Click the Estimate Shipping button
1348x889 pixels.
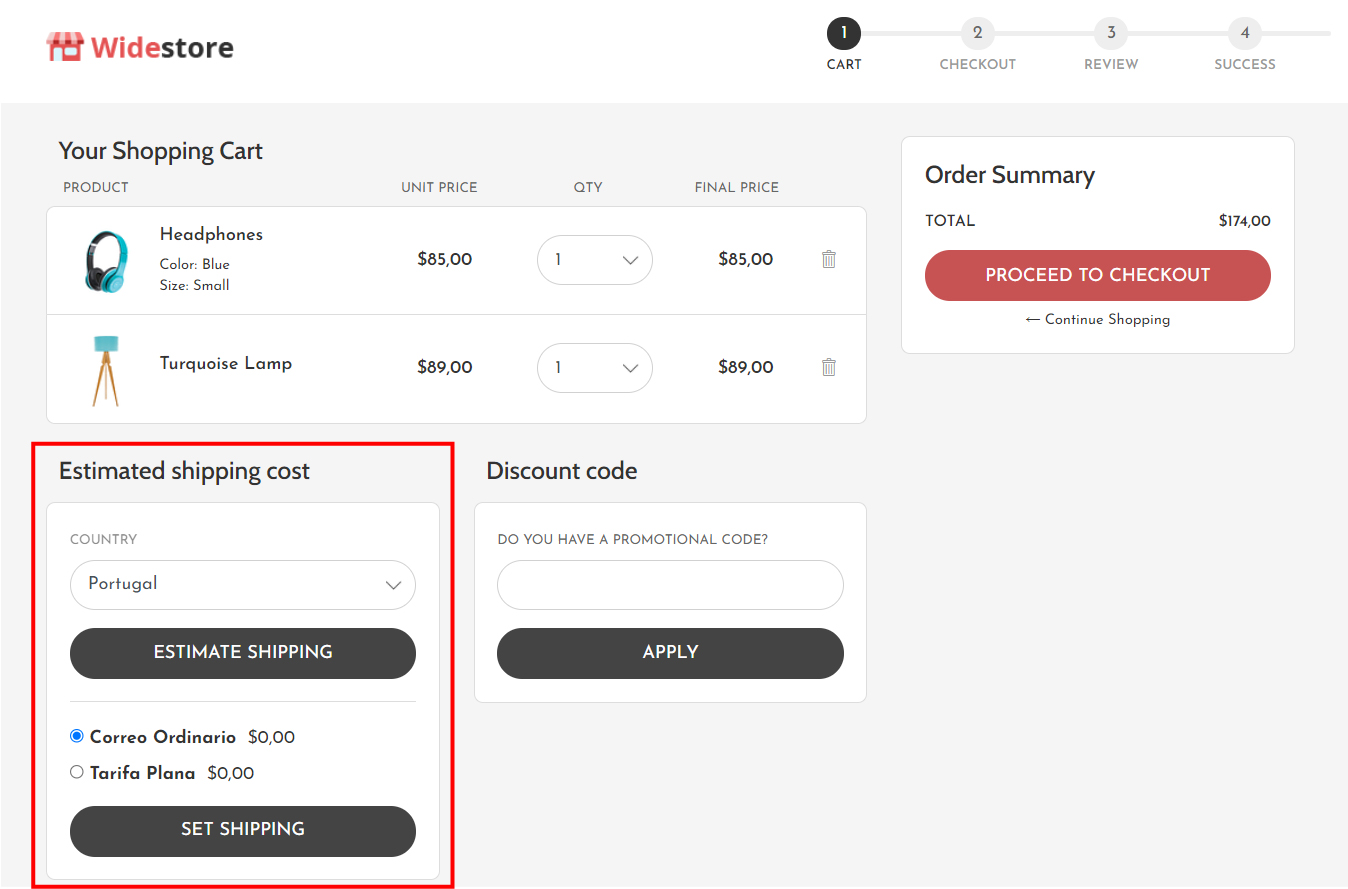[x=243, y=653]
